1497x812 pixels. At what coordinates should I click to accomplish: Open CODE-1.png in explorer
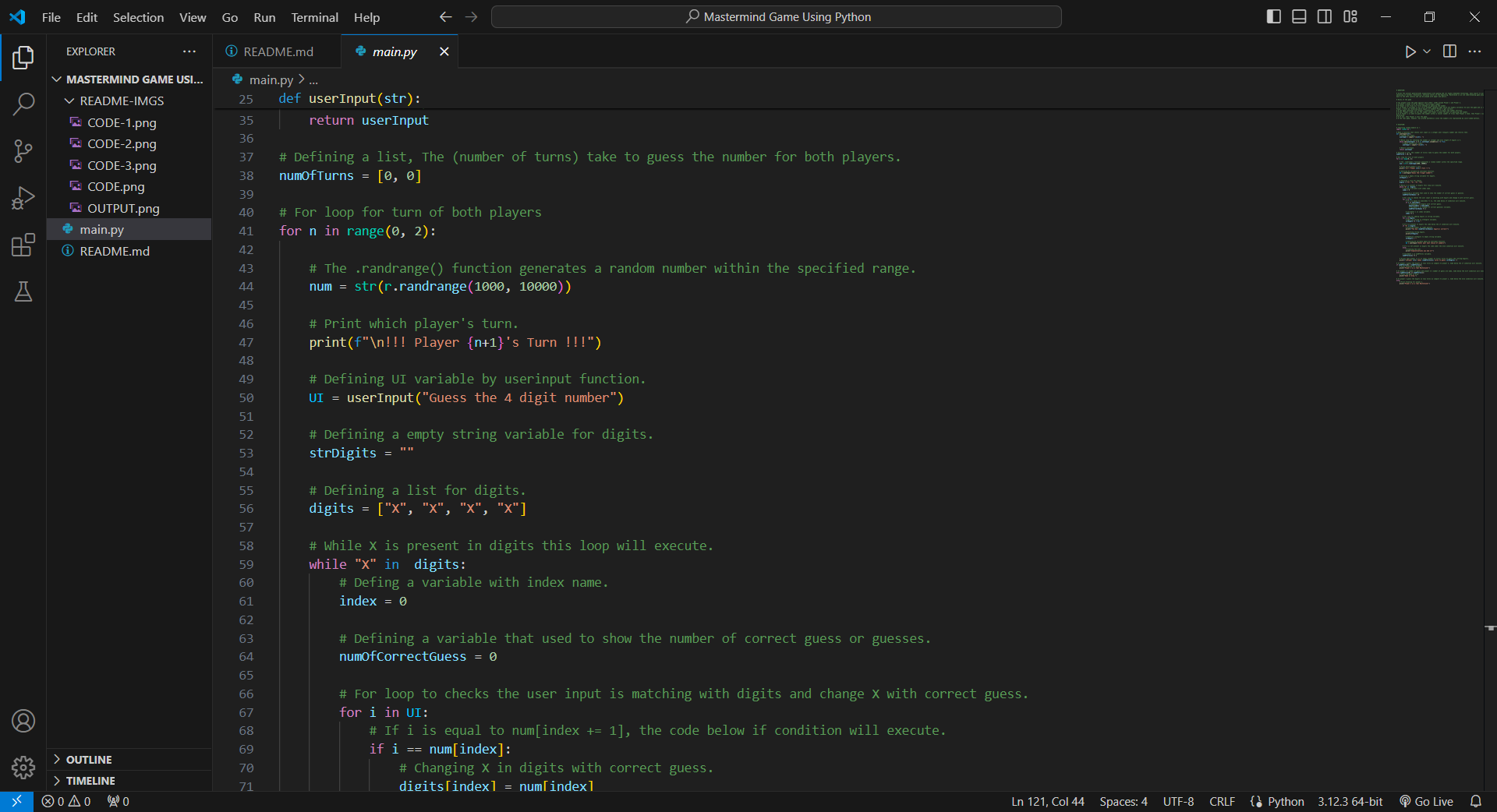[x=129, y=122]
